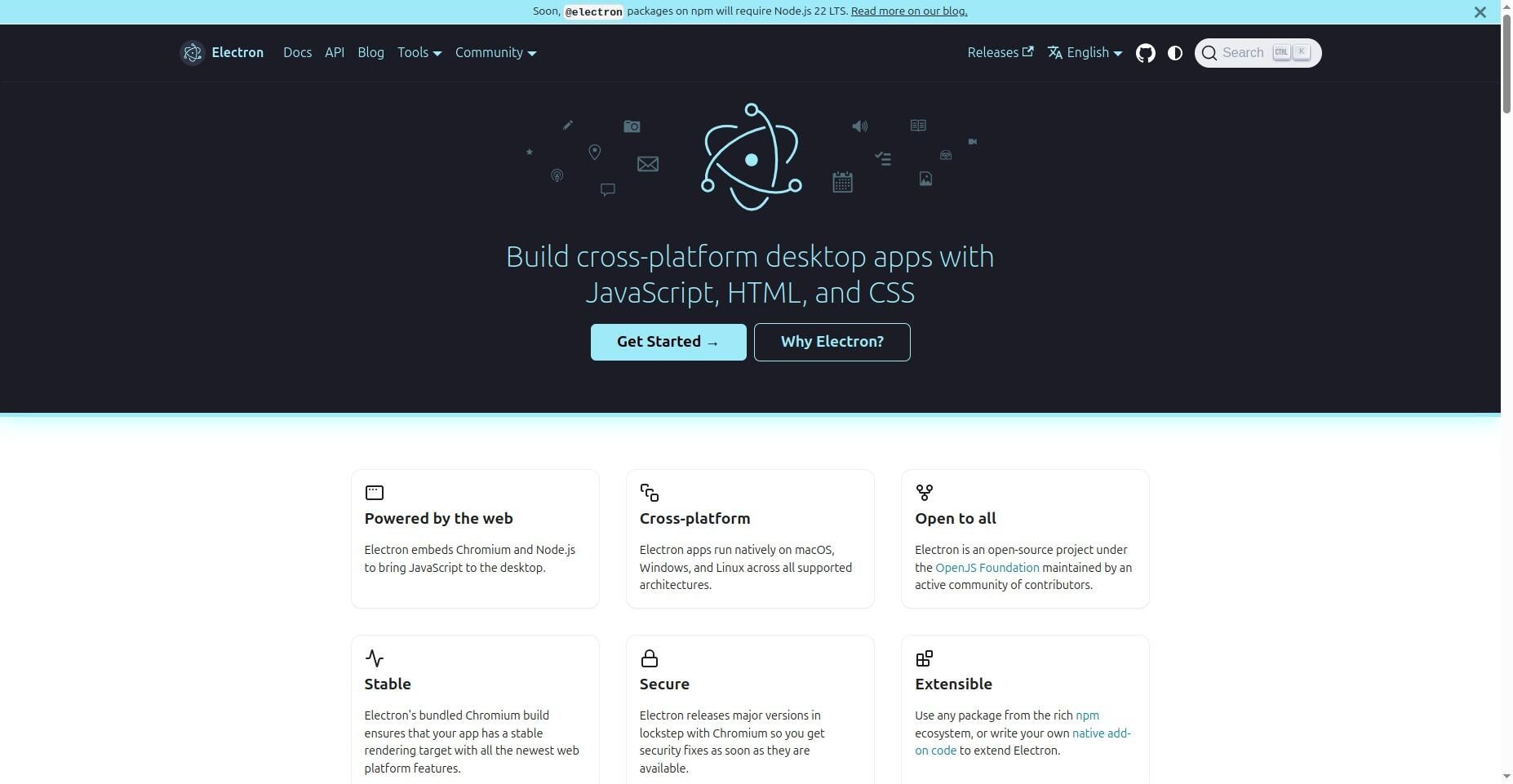Expand the Community dropdown menu
Image resolution: width=1513 pixels, height=784 pixels.
[495, 53]
